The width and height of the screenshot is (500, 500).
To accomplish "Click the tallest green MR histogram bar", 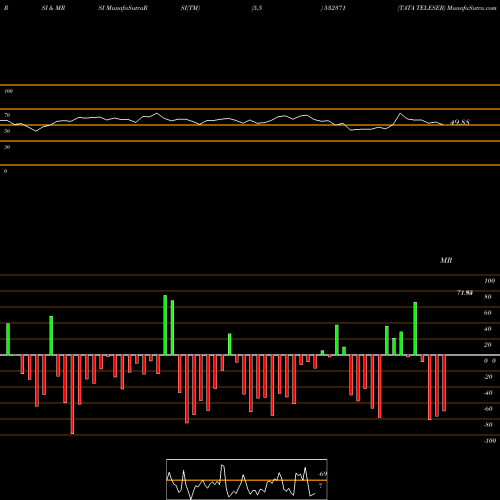I will (x=165, y=325).
